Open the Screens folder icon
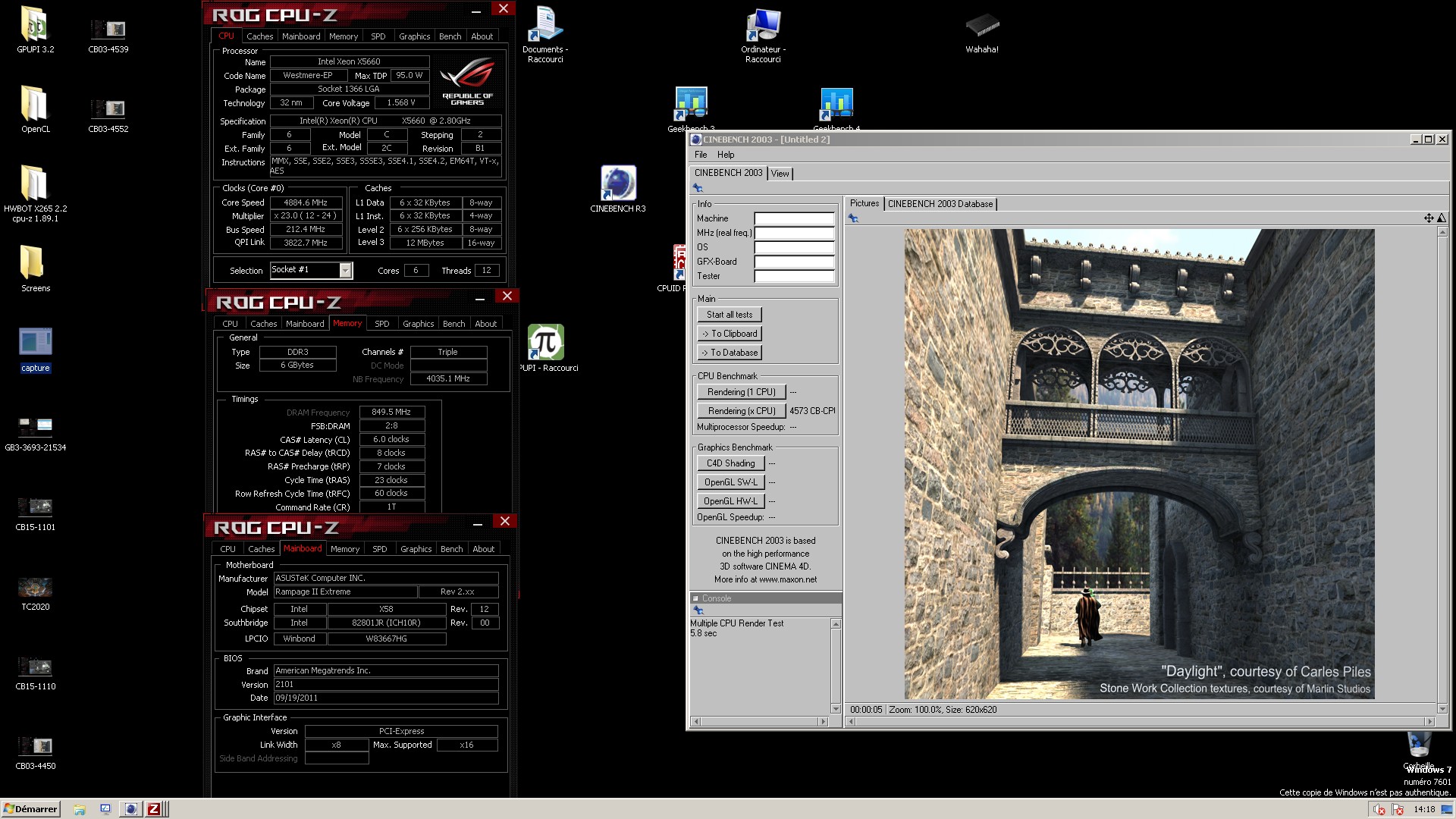Viewport: 1456px width, 819px height. tap(35, 269)
